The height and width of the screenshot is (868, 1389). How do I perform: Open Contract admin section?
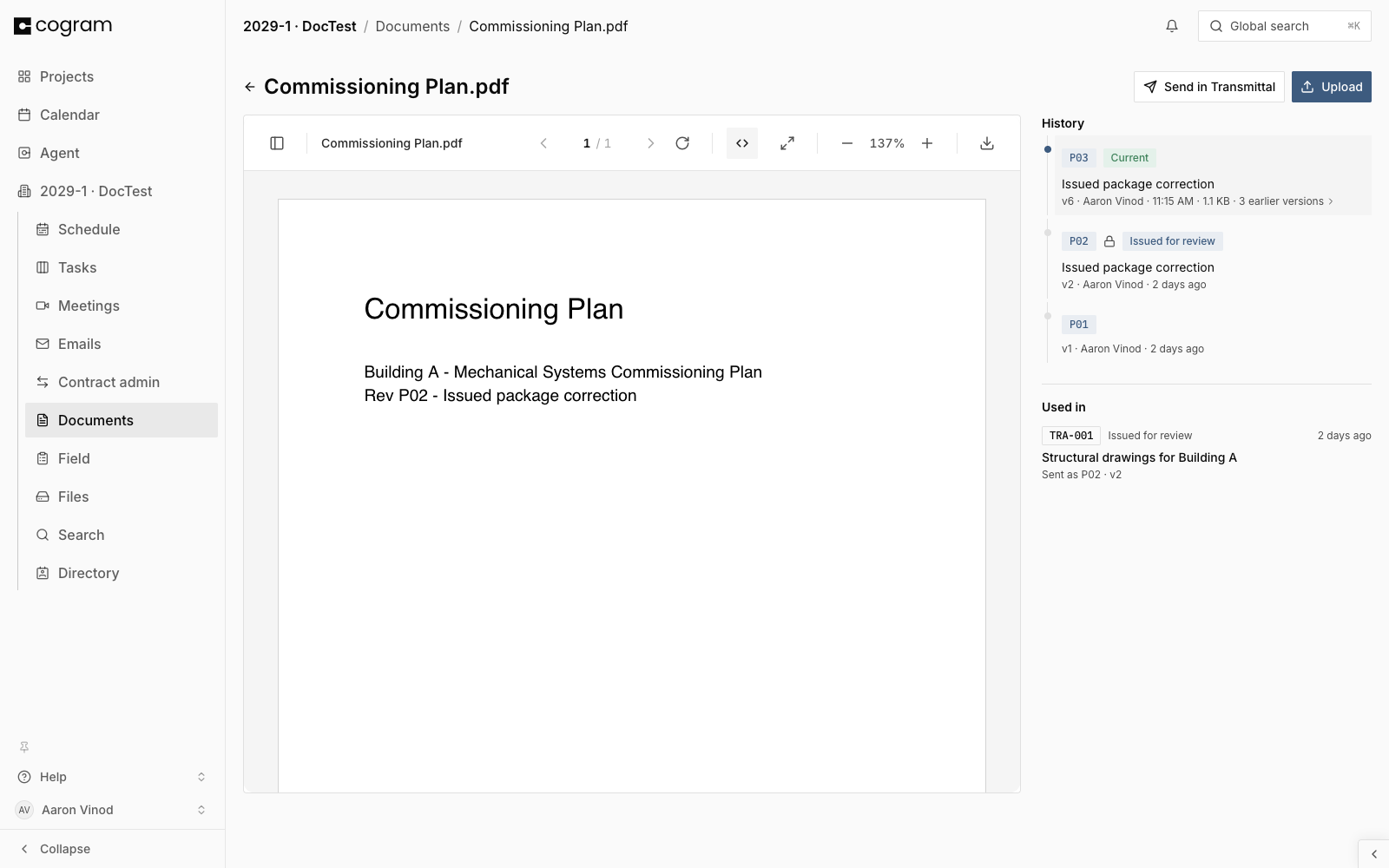[122, 382]
